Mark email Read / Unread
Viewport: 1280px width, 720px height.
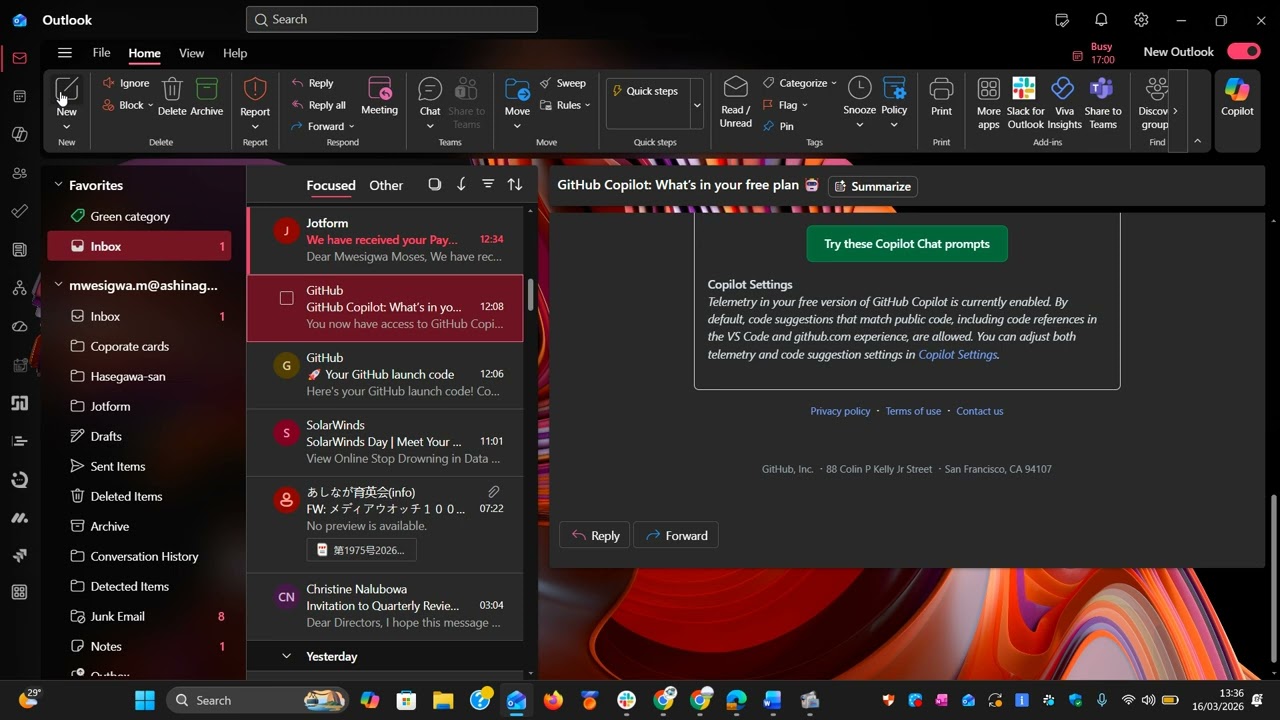tap(735, 102)
